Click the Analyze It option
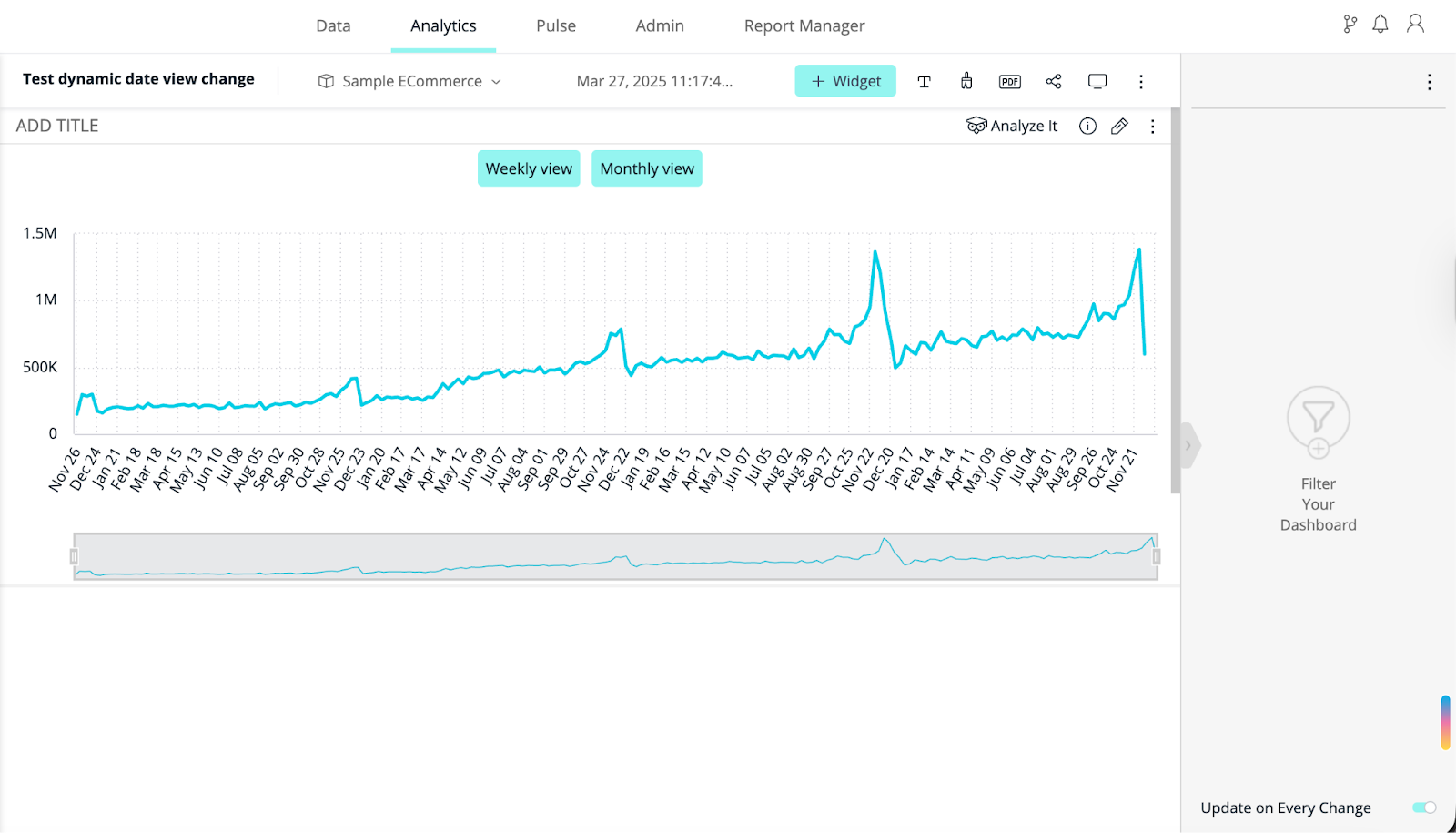The image size is (1456, 833). point(1012,127)
